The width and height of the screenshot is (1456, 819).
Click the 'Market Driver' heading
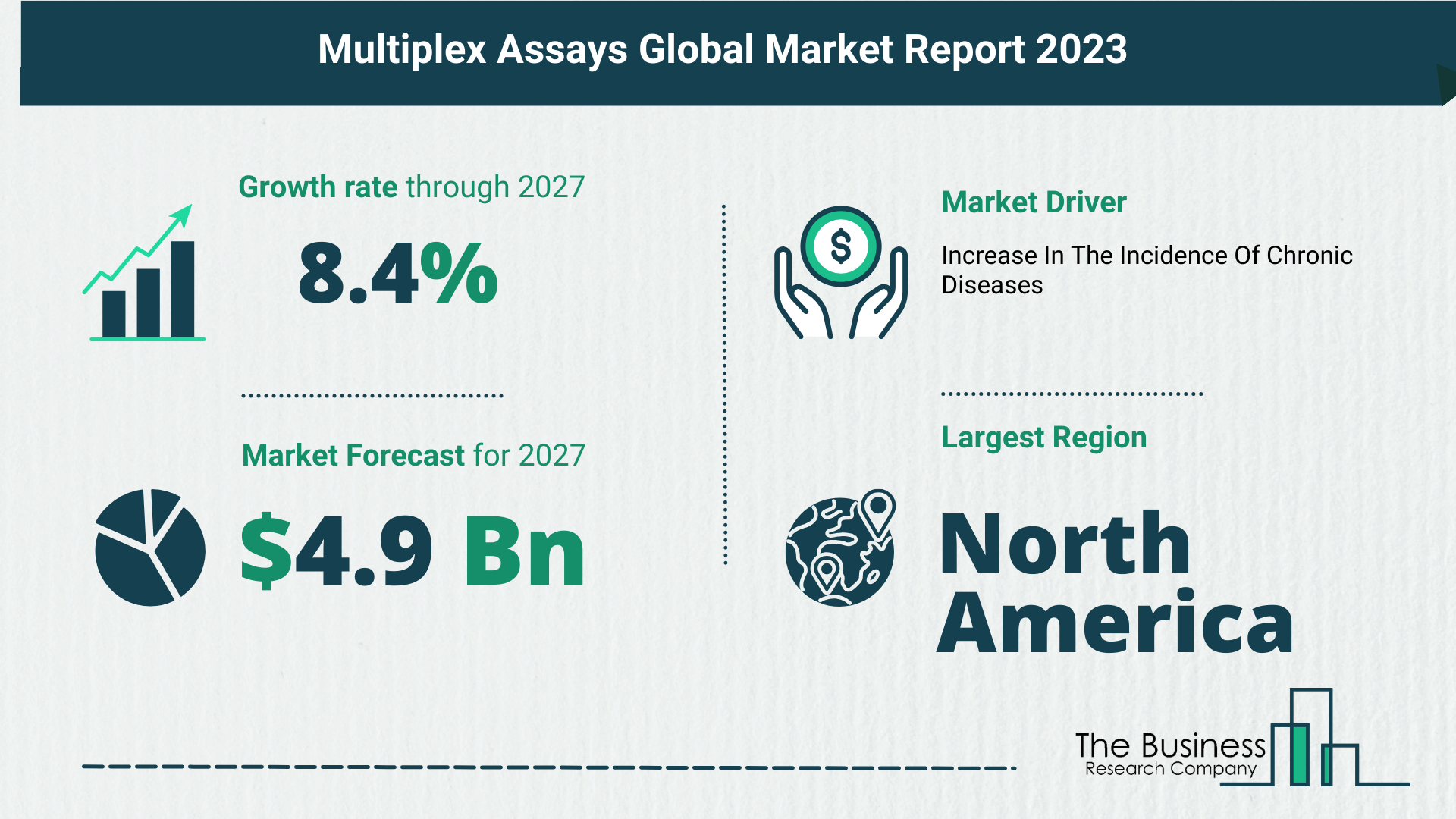(1034, 202)
